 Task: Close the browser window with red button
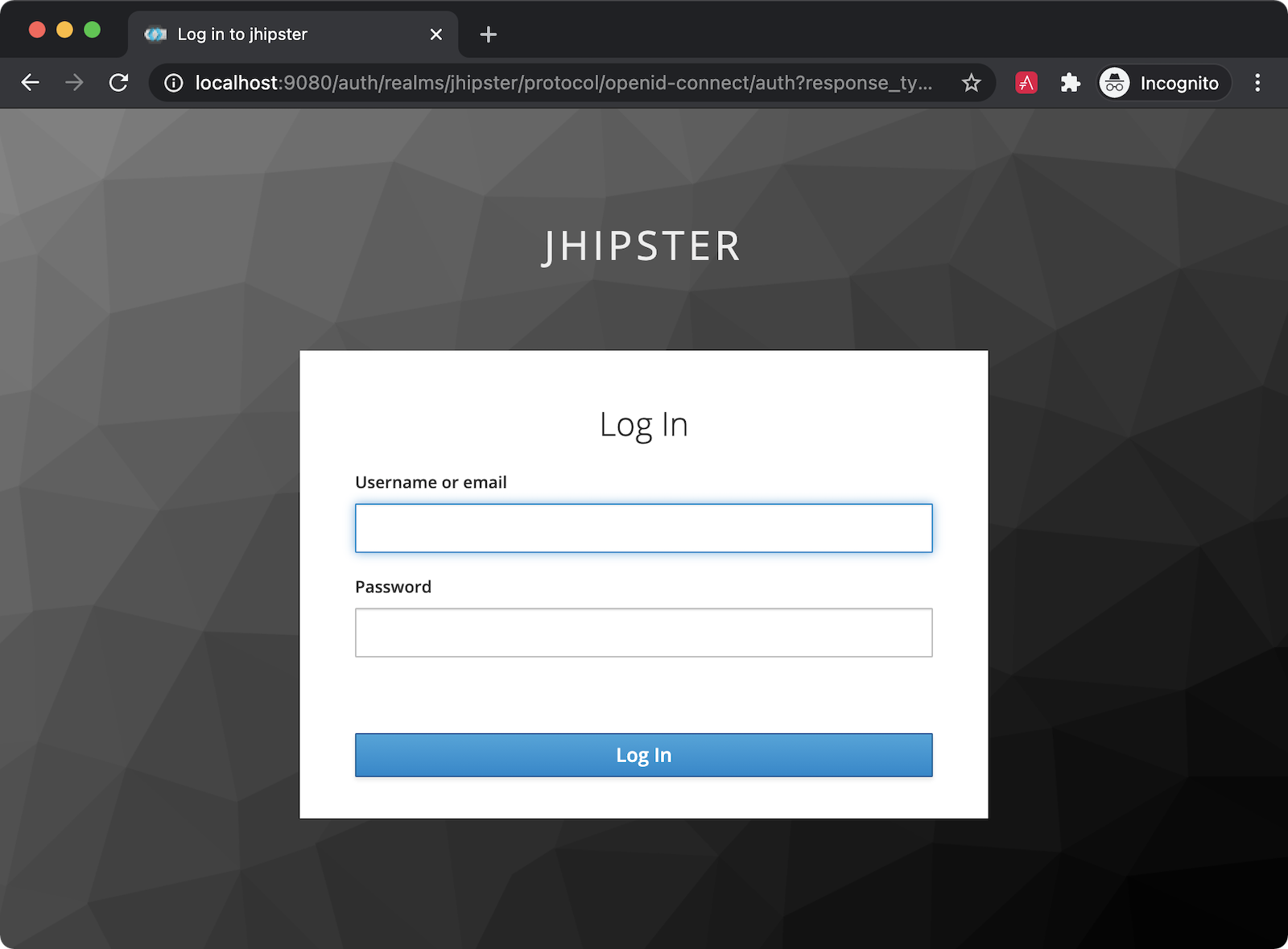coord(37,30)
